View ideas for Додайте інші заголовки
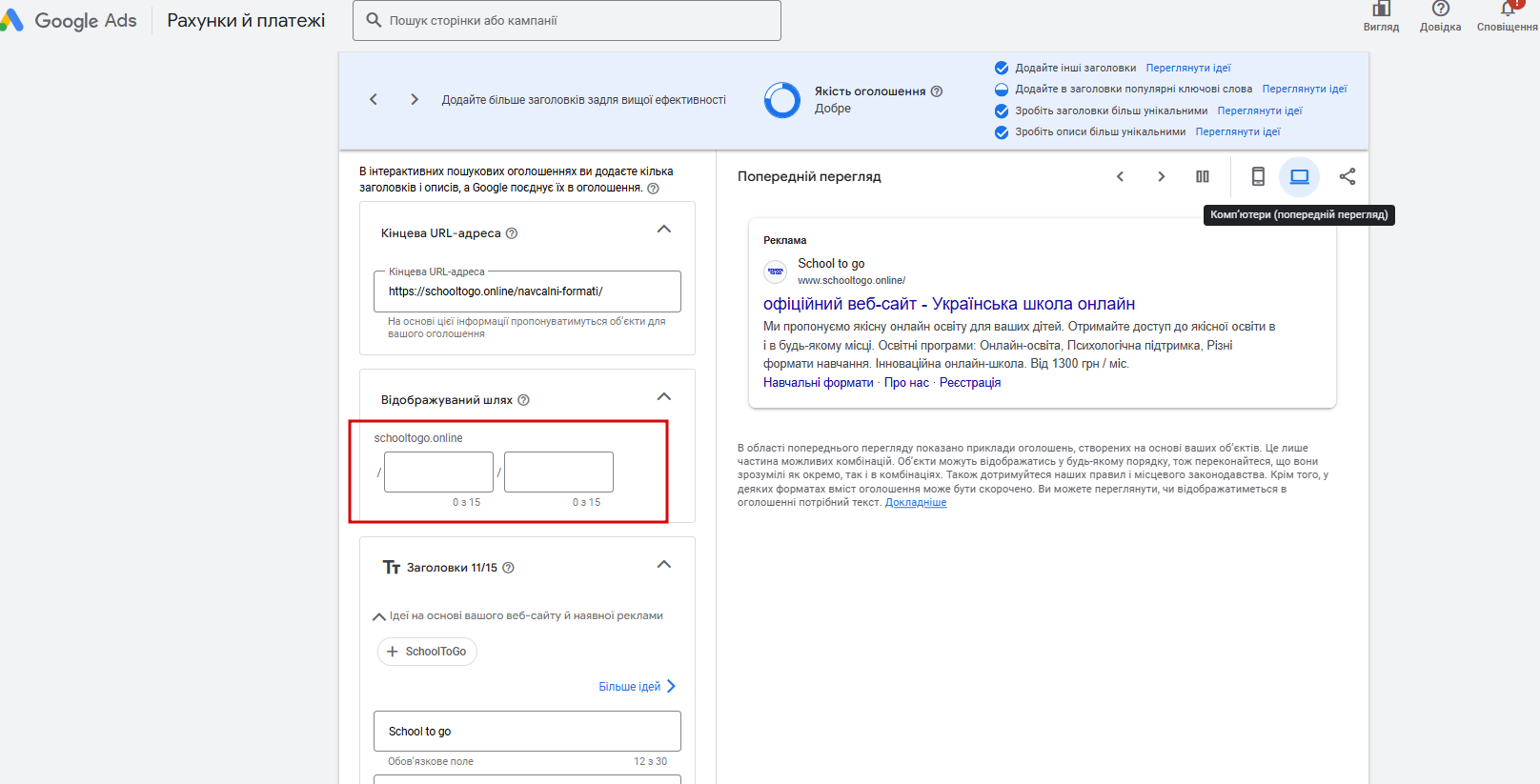The width and height of the screenshot is (1540, 784). [x=1188, y=68]
